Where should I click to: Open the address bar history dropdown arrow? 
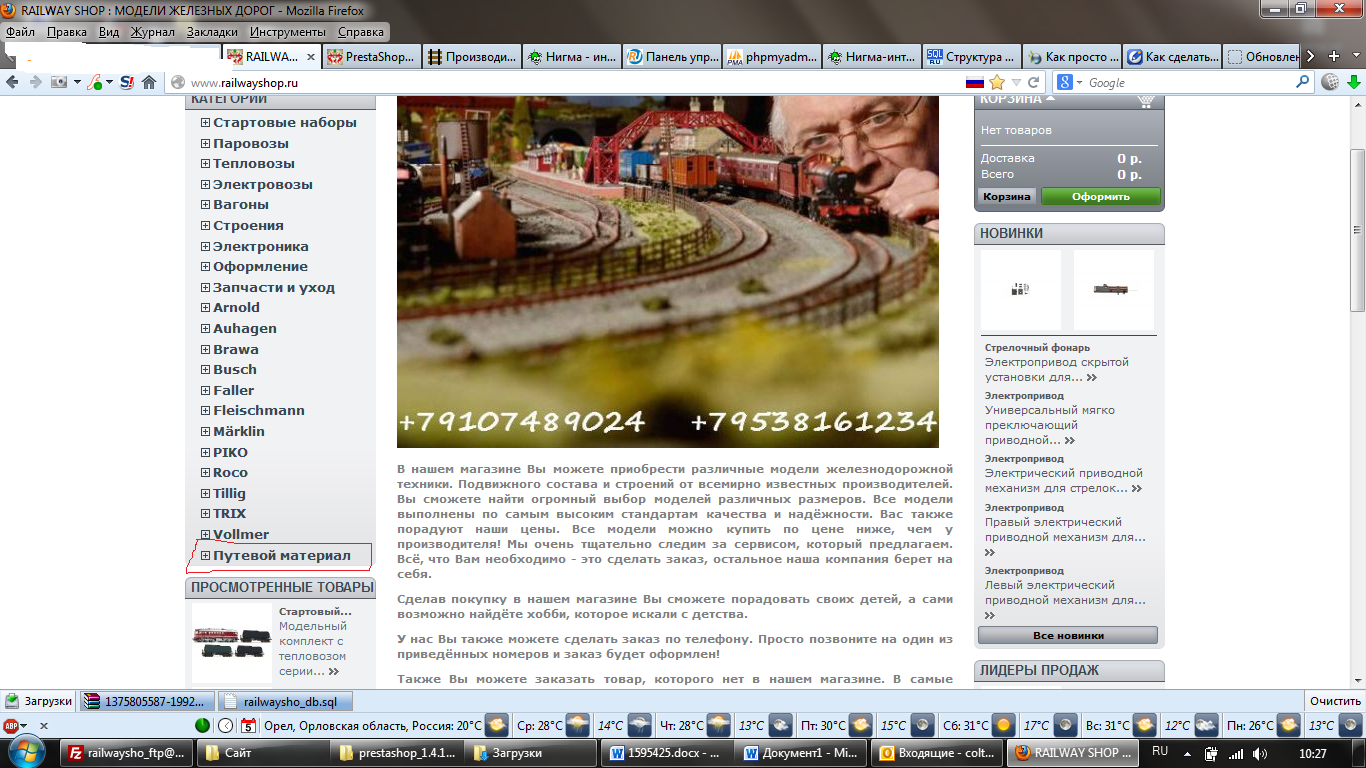[1016, 82]
